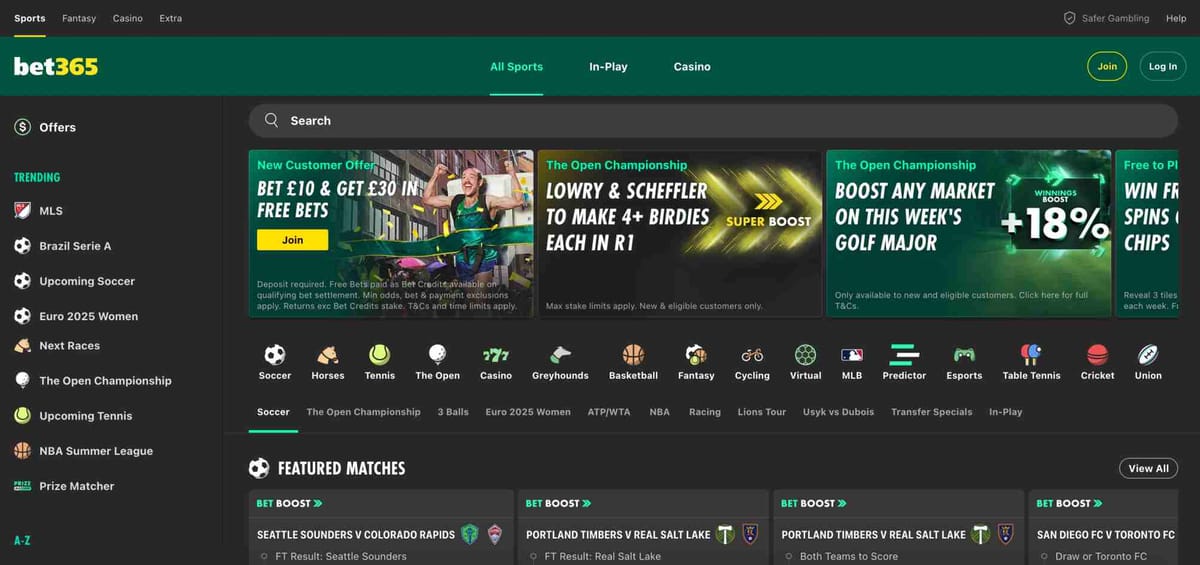
Task: Click the Log In button
Action: click(1163, 67)
